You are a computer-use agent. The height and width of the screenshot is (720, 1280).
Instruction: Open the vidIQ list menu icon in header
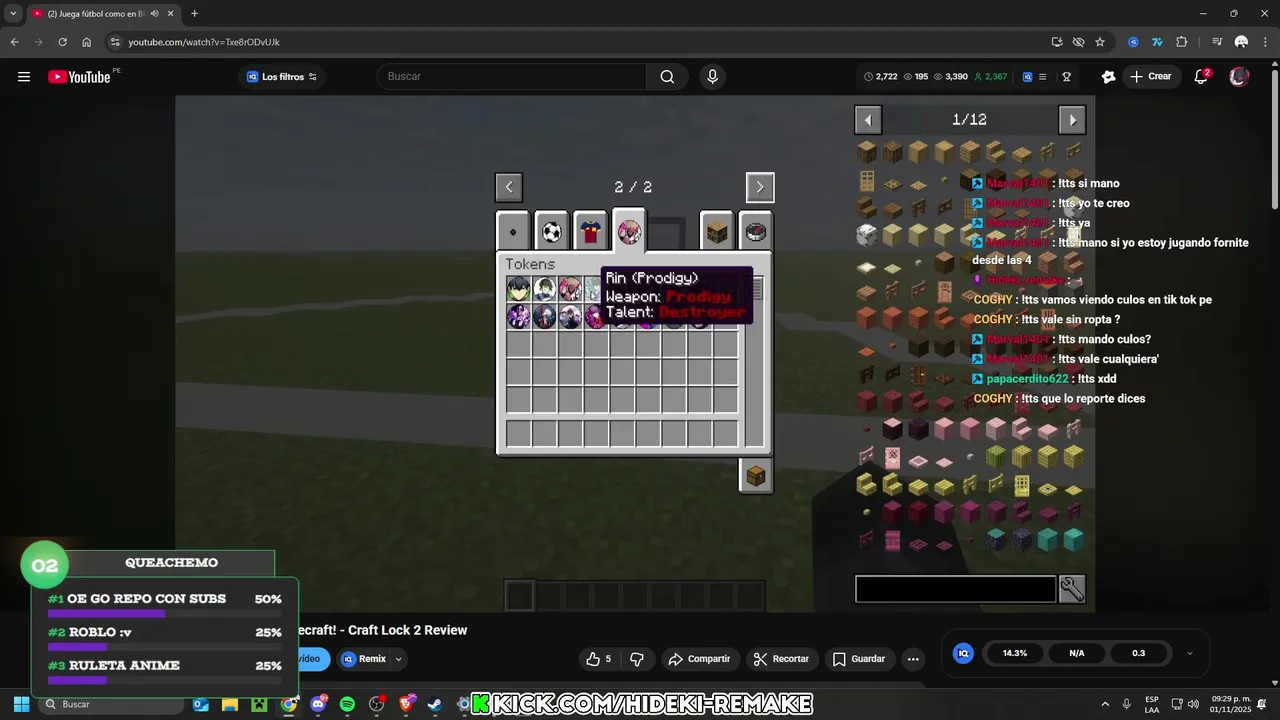point(1043,77)
